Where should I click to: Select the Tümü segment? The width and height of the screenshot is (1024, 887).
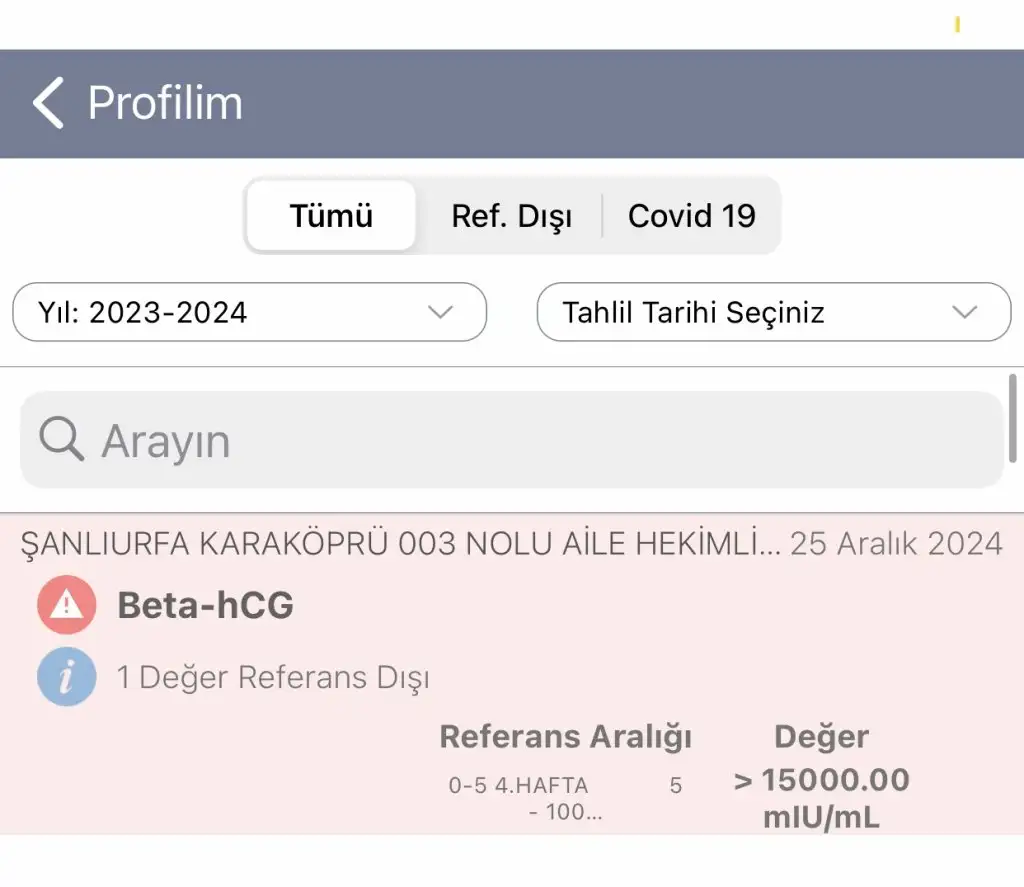(331, 216)
